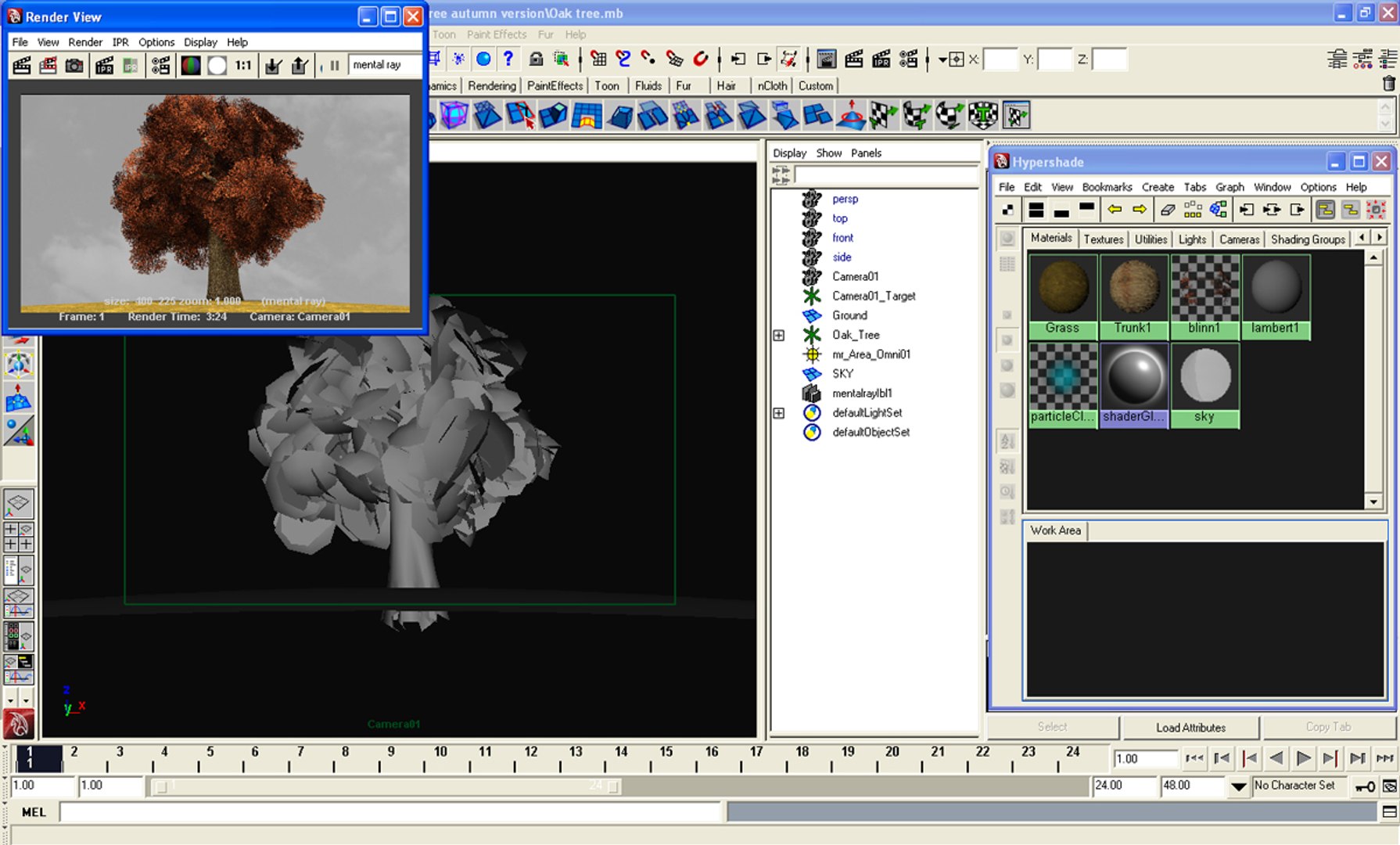Pause IPR tuning in Render View
The image size is (1400, 845).
pyautogui.click(x=334, y=66)
